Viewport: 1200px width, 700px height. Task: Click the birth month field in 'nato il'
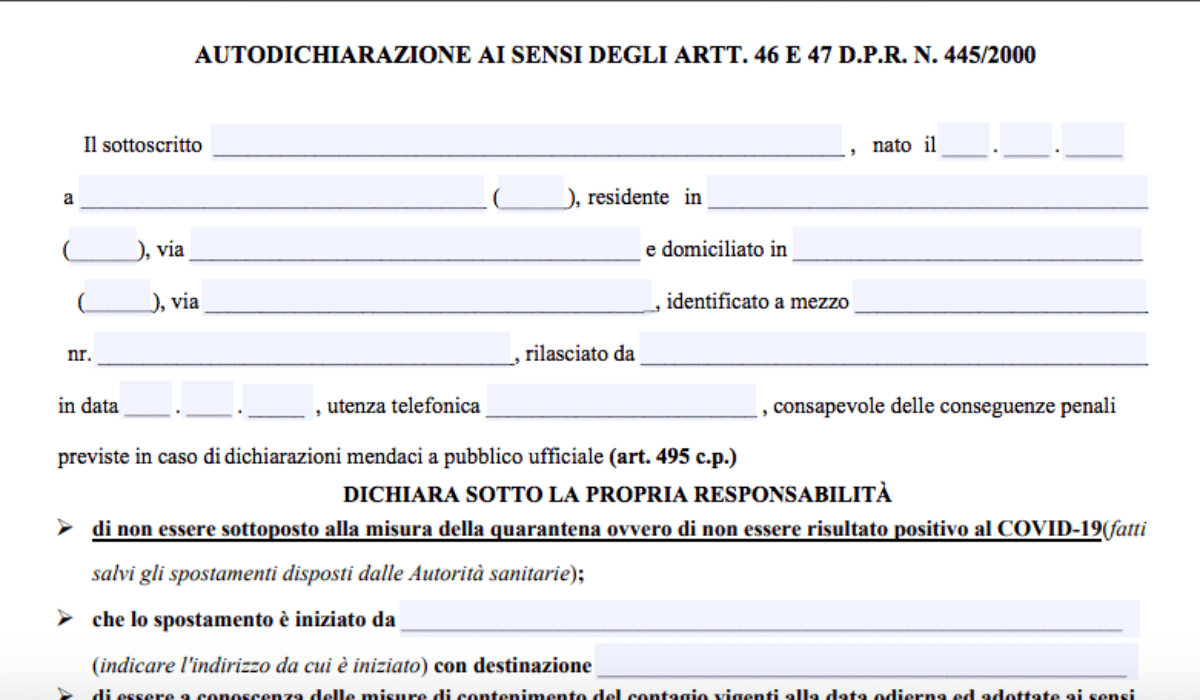click(x=1027, y=141)
